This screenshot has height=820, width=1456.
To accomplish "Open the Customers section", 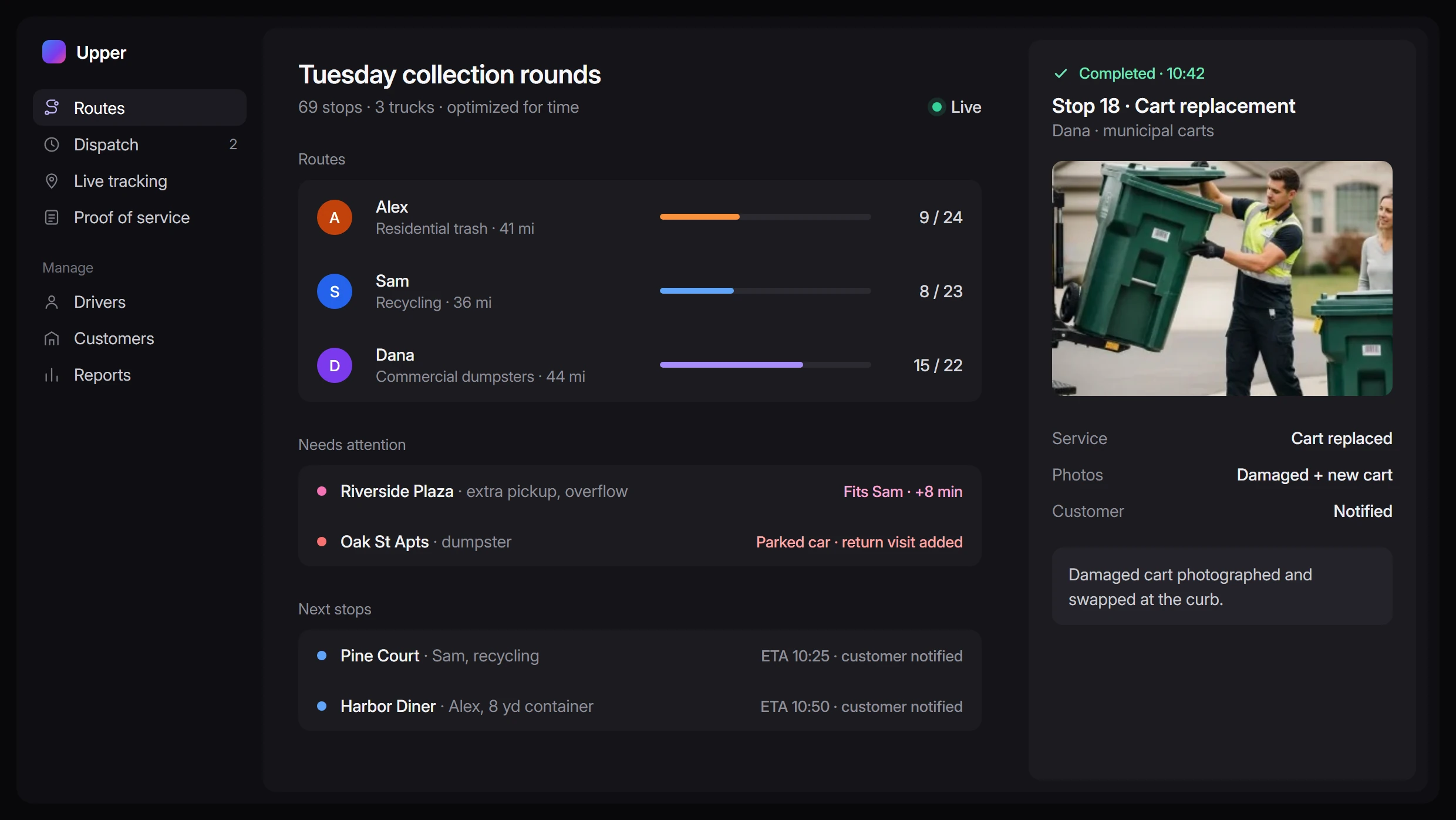I will [140, 338].
